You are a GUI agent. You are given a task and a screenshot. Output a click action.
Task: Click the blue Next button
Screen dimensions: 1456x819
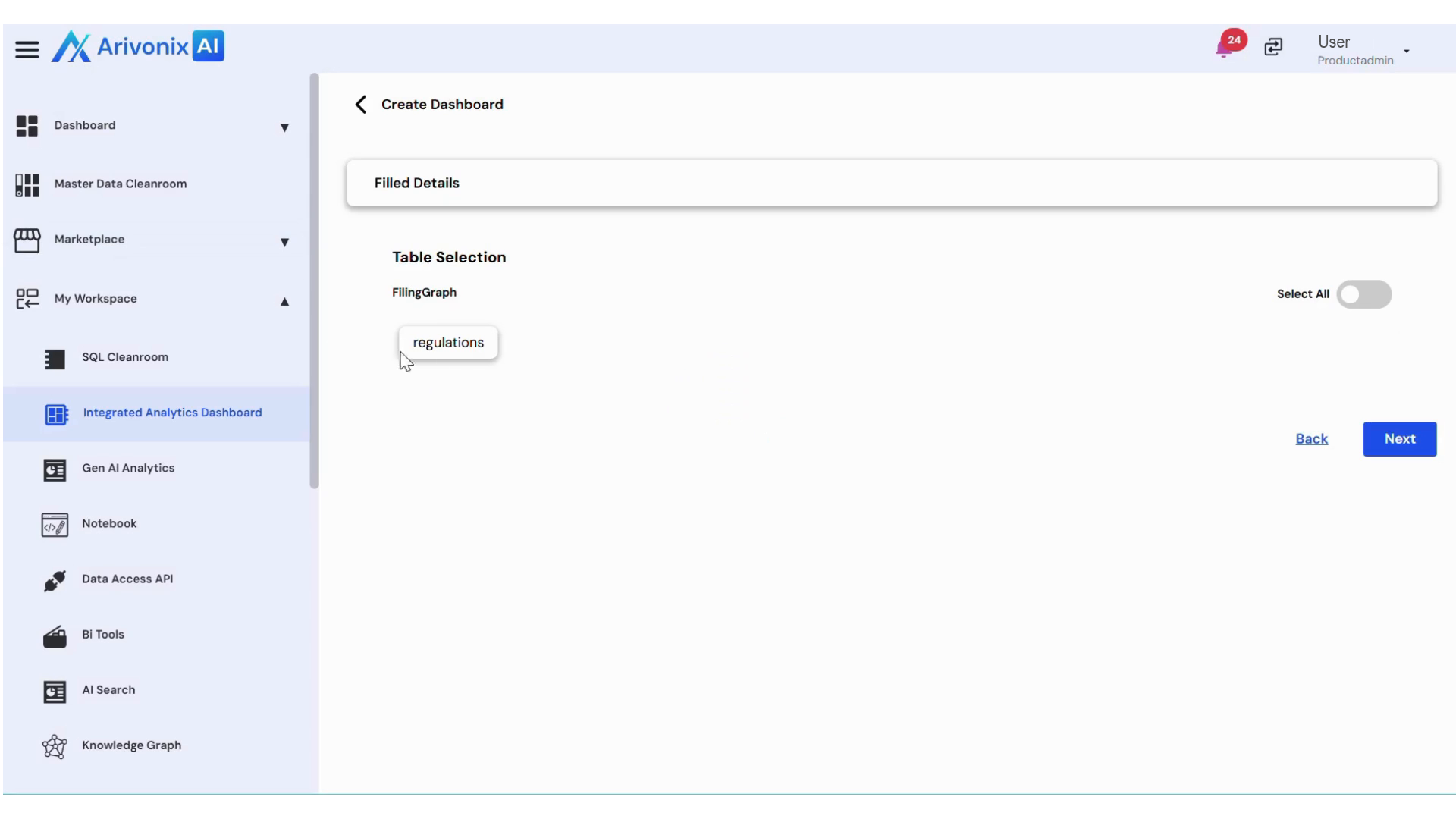(1399, 439)
